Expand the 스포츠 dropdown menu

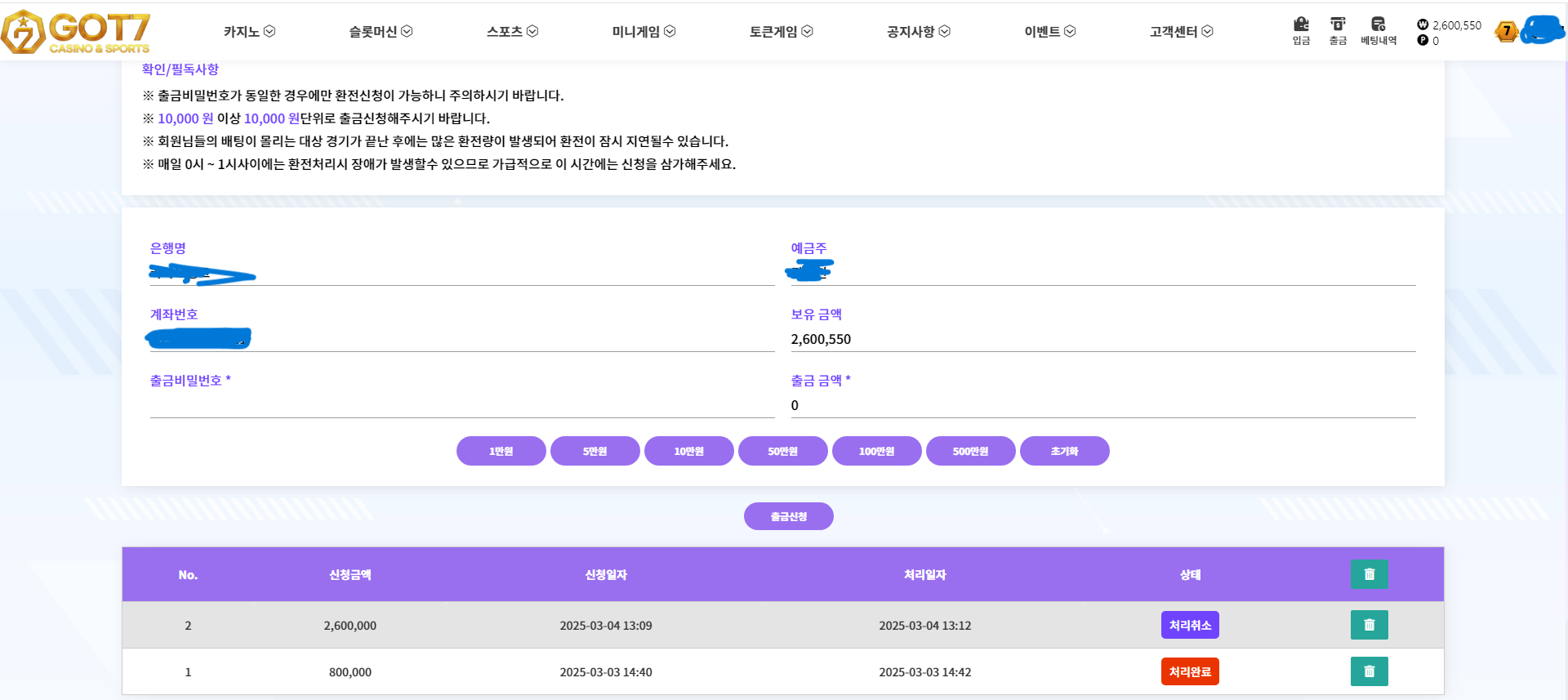(512, 31)
